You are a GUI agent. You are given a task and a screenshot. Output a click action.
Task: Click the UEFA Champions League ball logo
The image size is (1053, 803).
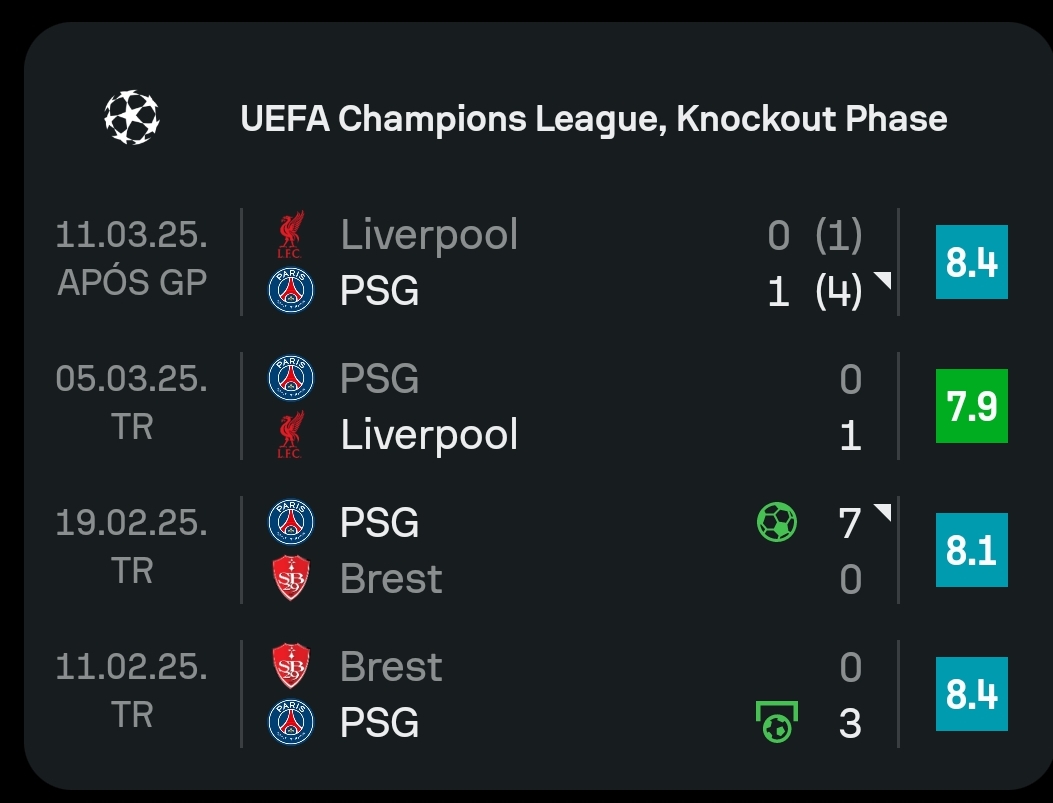(132, 117)
